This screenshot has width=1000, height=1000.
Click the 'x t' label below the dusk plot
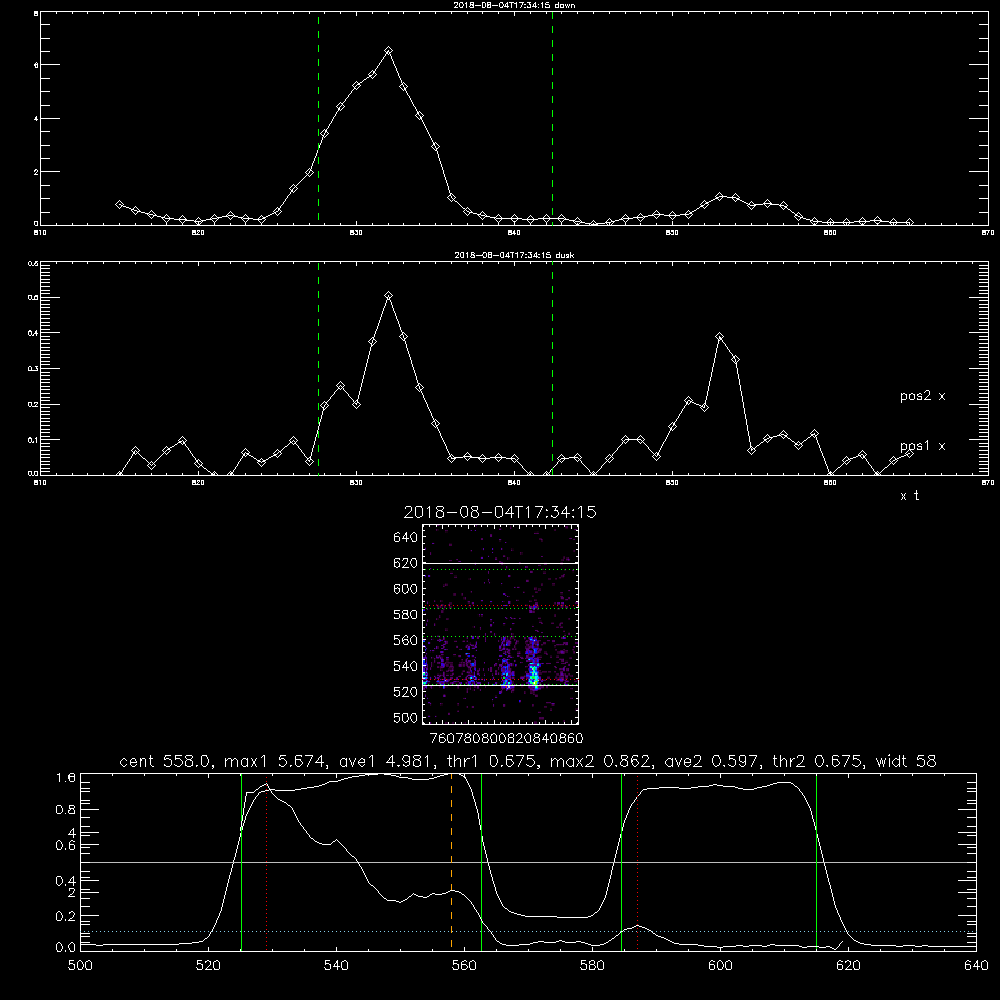909,496
